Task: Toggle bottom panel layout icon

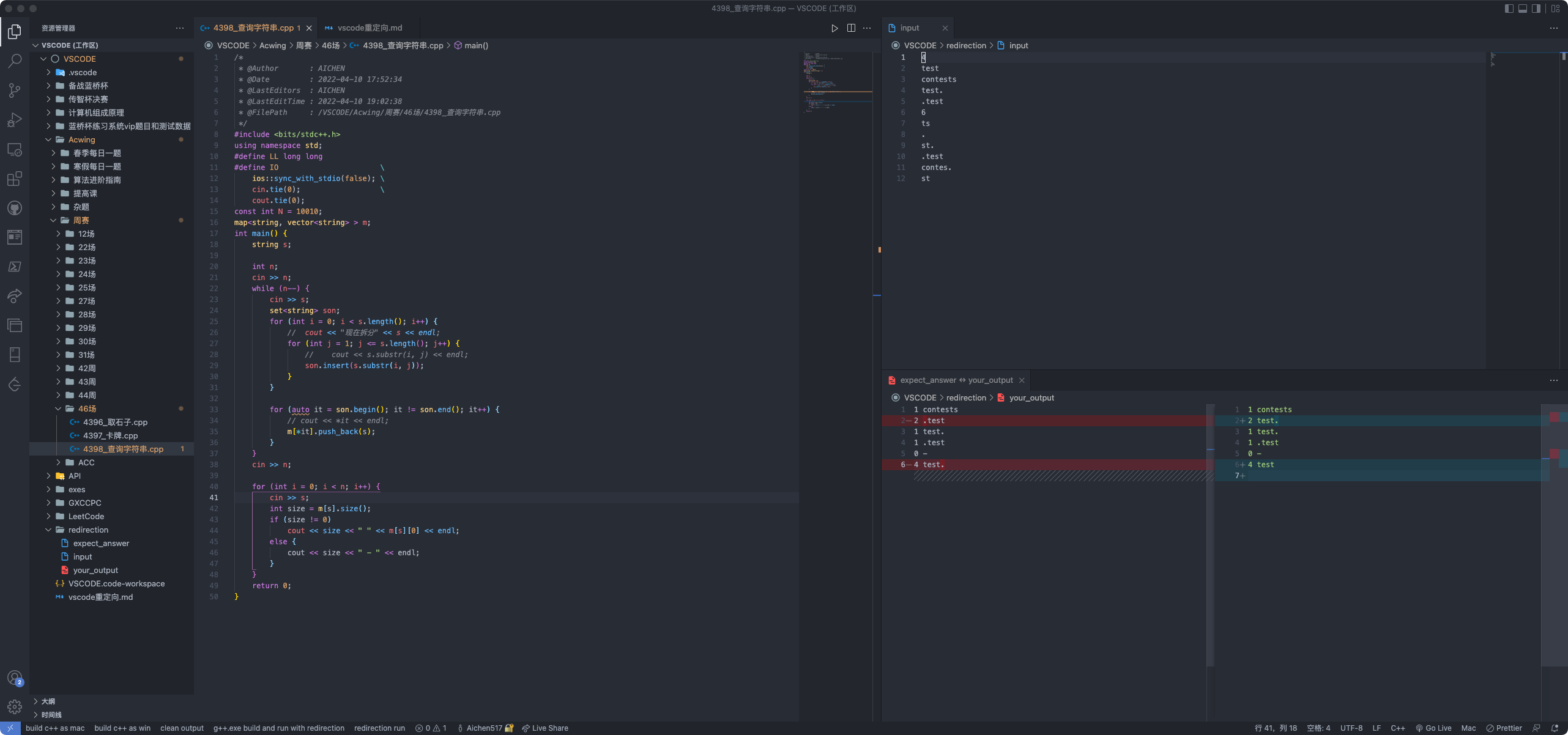Action: (x=1523, y=9)
